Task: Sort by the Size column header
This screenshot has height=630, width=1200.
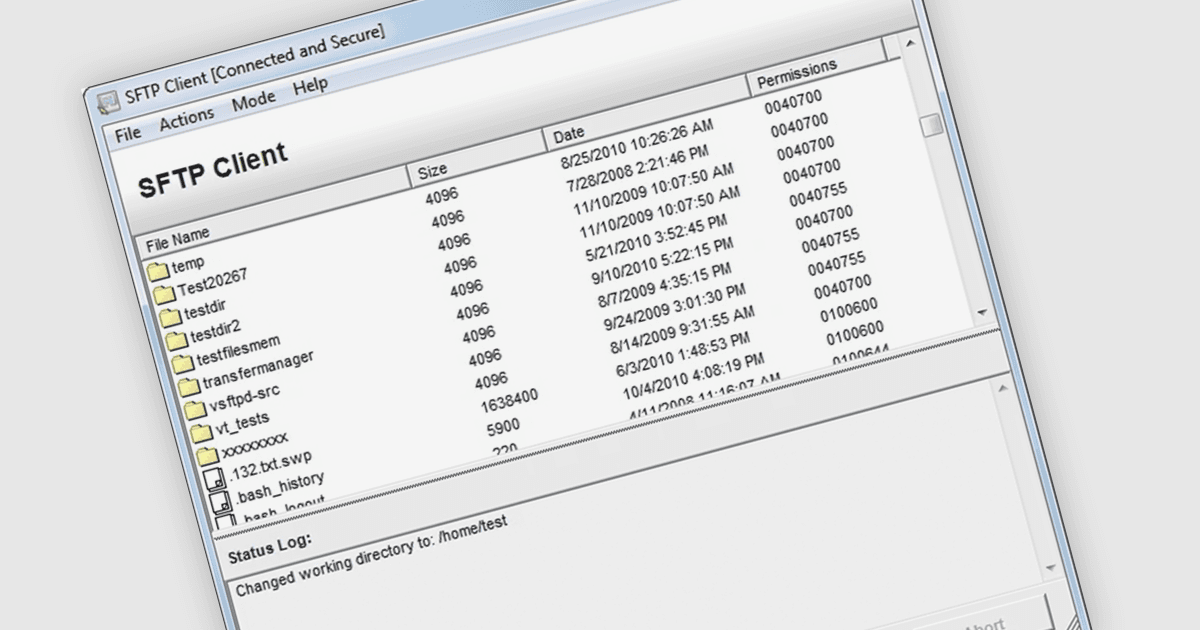Action: (476, 158)
